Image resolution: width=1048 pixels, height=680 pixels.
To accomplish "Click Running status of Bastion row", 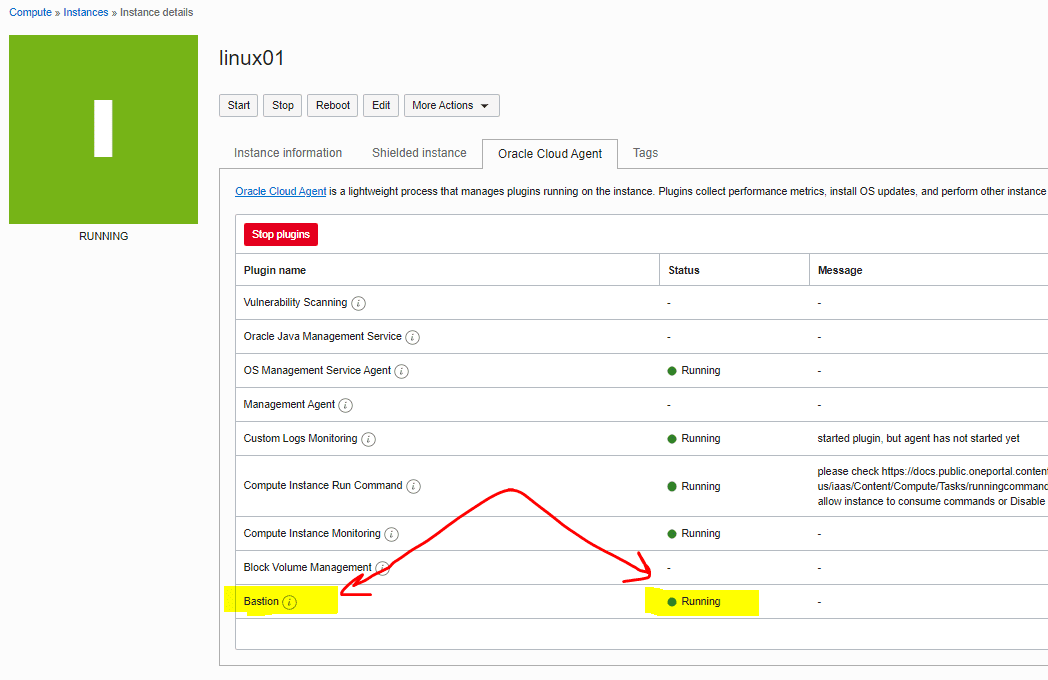I will pos(694,601).
